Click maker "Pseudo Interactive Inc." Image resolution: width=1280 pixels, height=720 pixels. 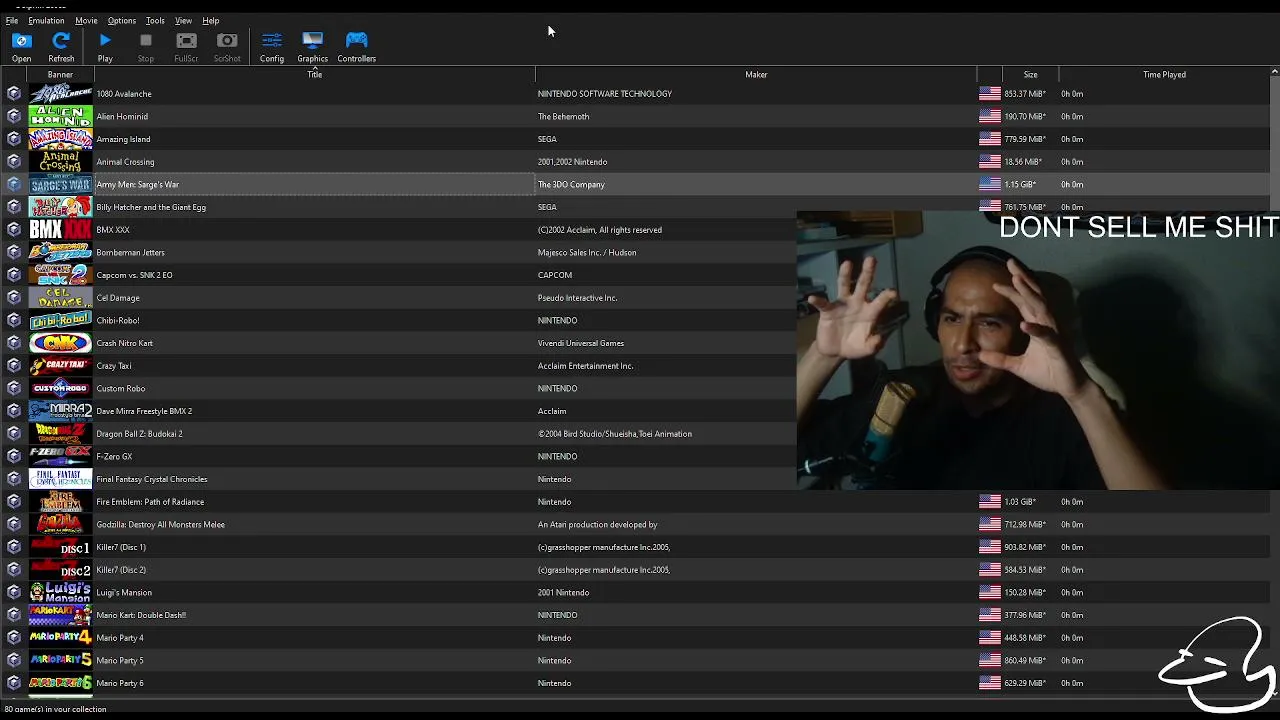tap(578, 298)
